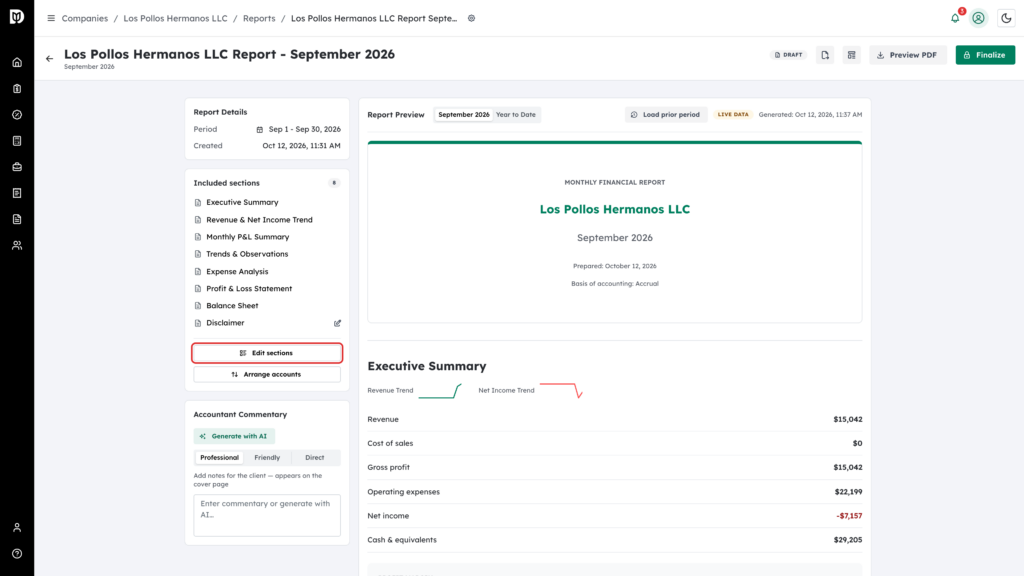Select the Profit & Loss Statement section
The height and width of the screenshot is (576, 1024).
click(249, 289)
